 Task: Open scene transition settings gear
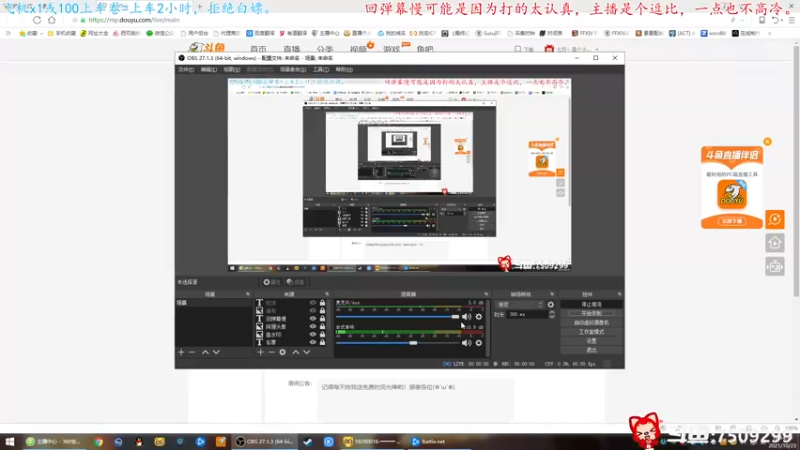coord(551,305)
